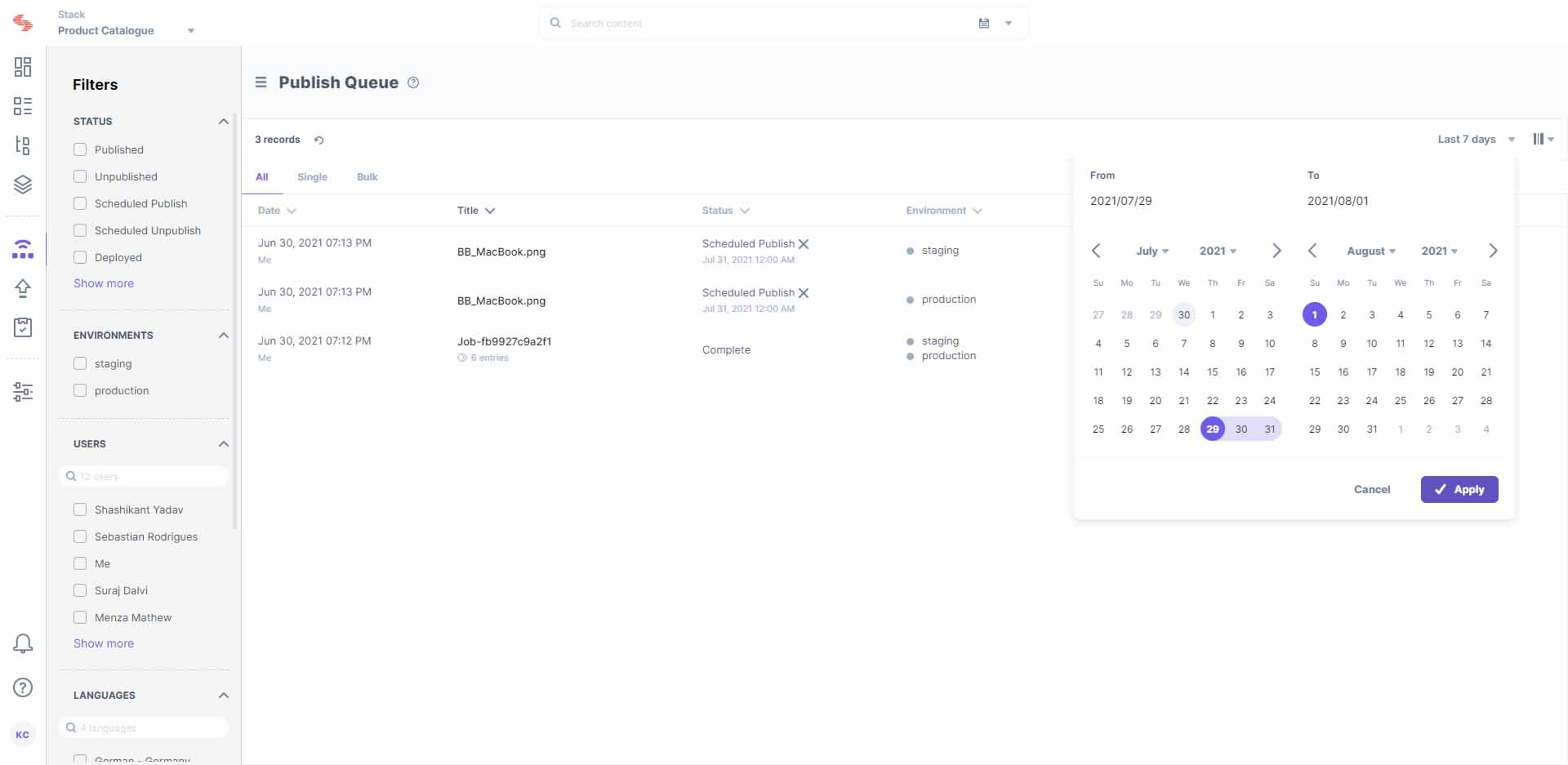Select July 29 in the calendar
1568x765 pixels.
point(1212,429)
